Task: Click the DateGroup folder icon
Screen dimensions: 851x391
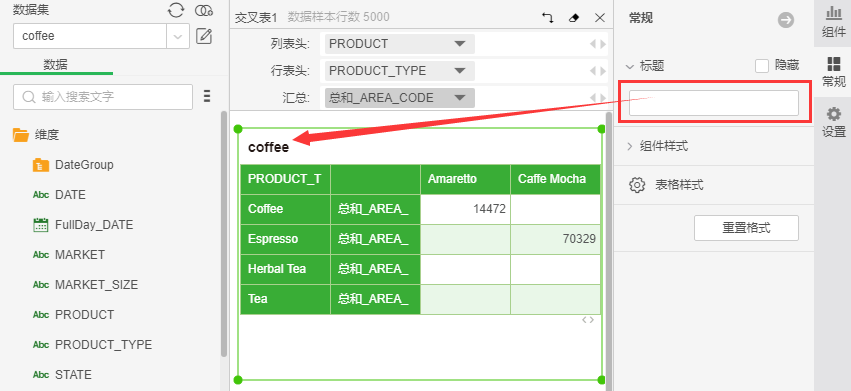Action: pyautogui.click(x=41, y=165)
